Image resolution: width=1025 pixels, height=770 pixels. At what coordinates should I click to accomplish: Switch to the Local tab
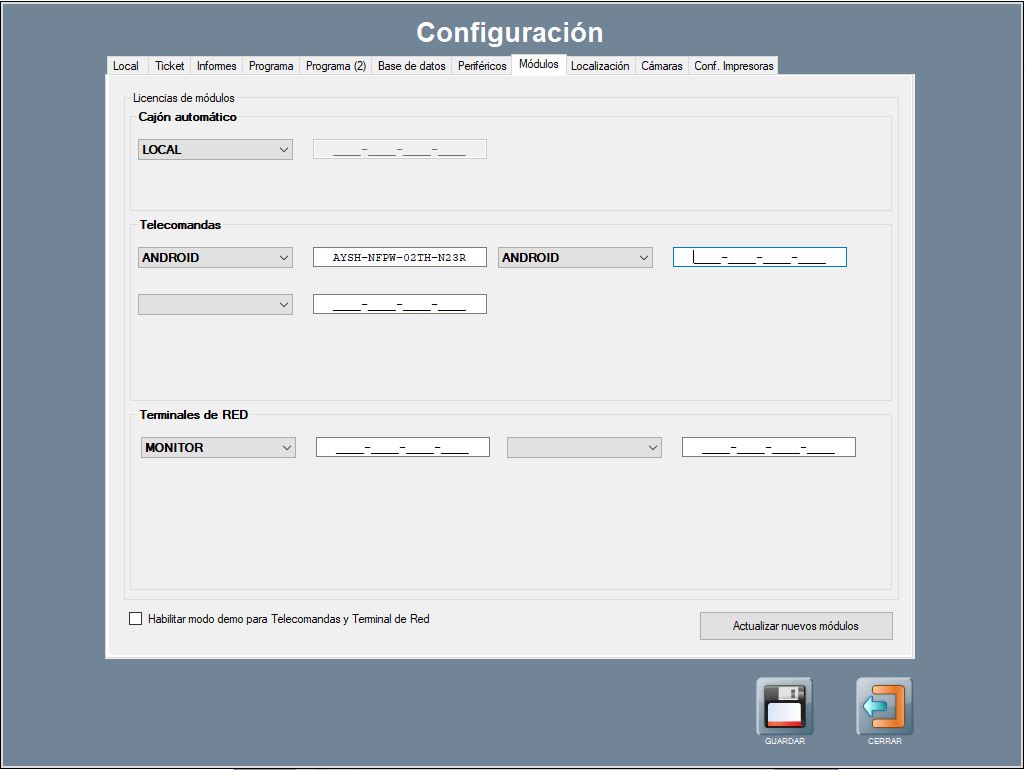coord(126,66)
